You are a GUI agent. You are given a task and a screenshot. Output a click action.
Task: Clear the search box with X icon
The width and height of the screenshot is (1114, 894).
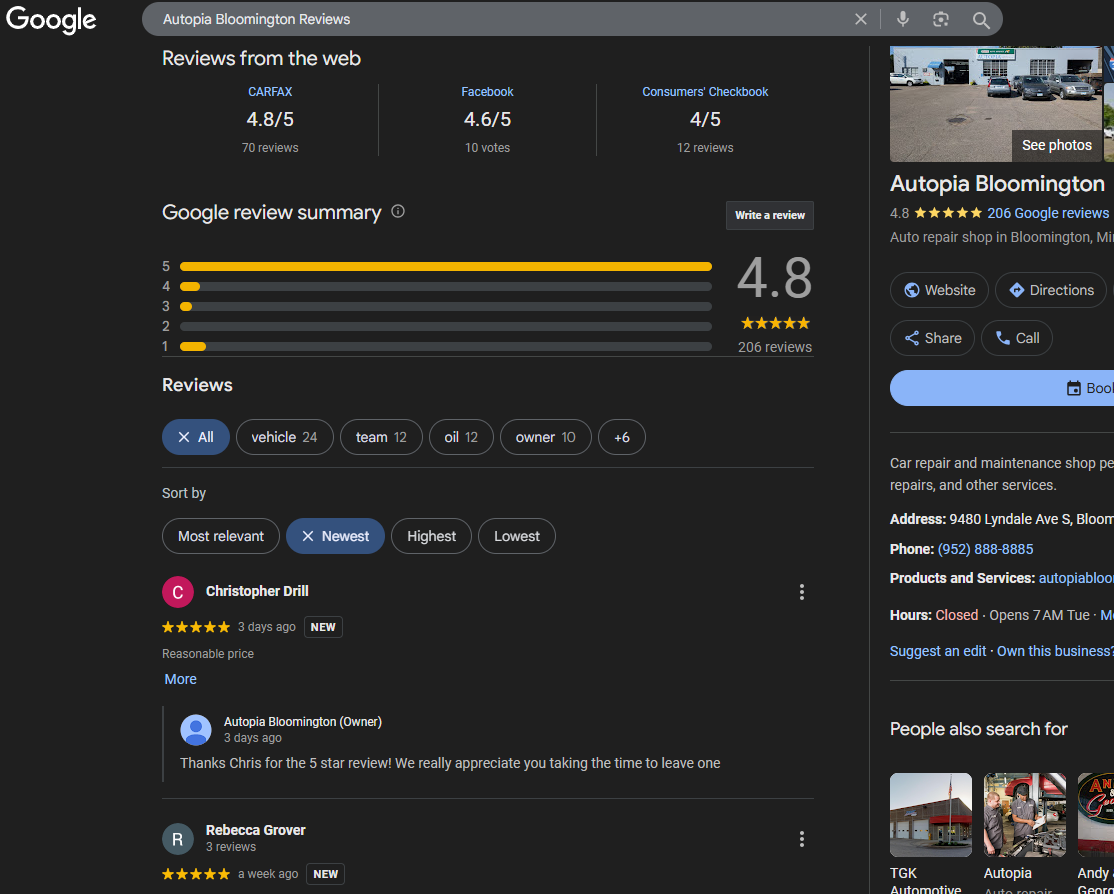click(860, 19)
